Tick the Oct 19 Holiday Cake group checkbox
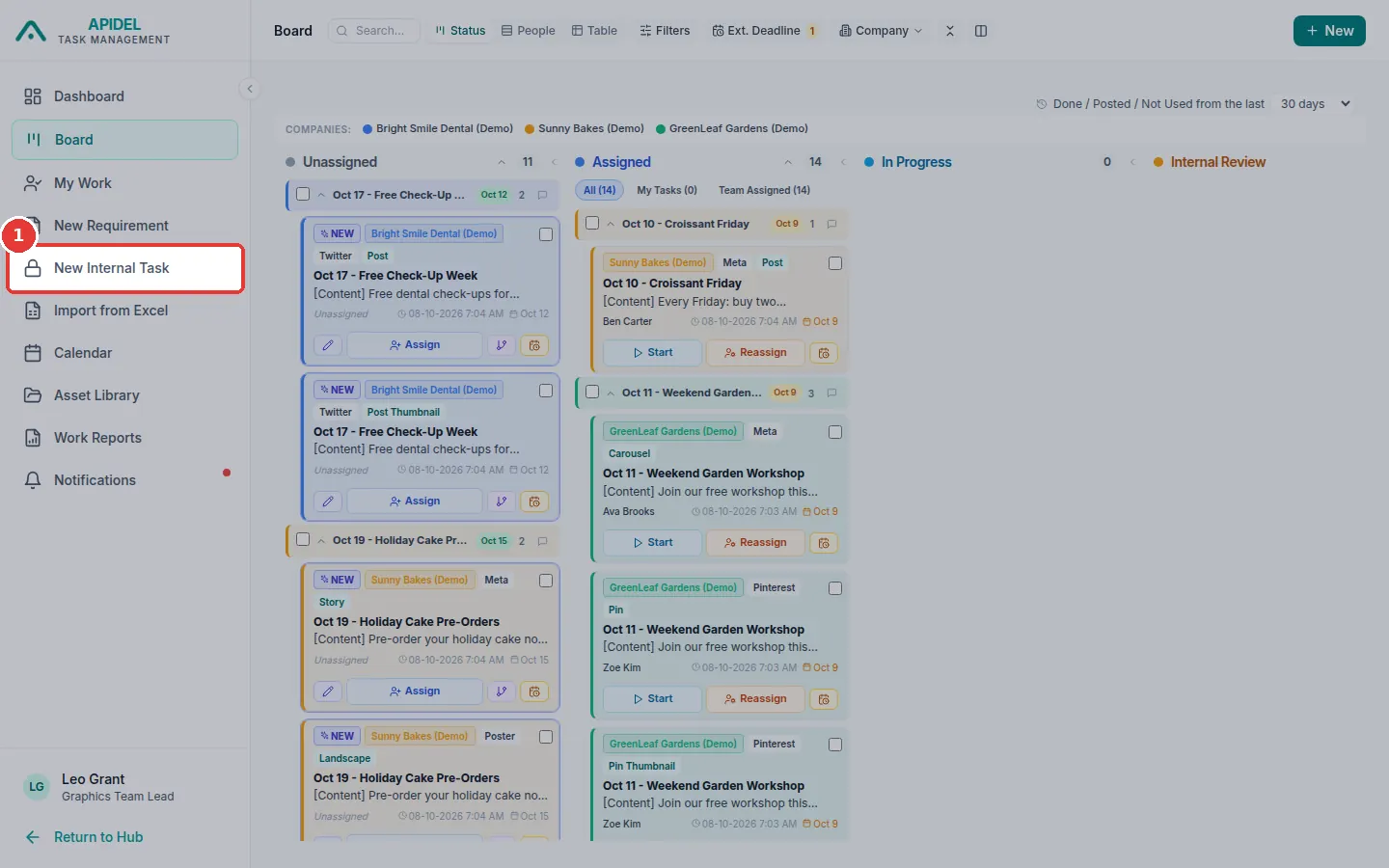 303,540
